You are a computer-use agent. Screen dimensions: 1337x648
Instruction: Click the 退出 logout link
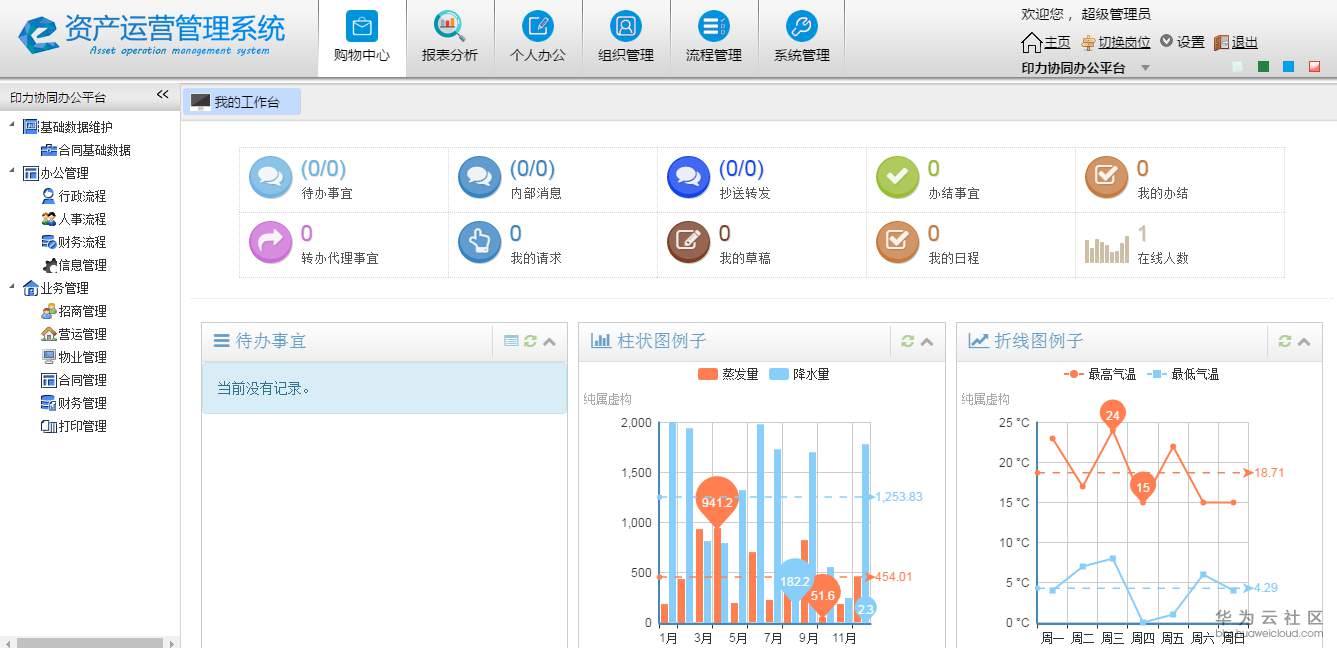[1245, 42]
